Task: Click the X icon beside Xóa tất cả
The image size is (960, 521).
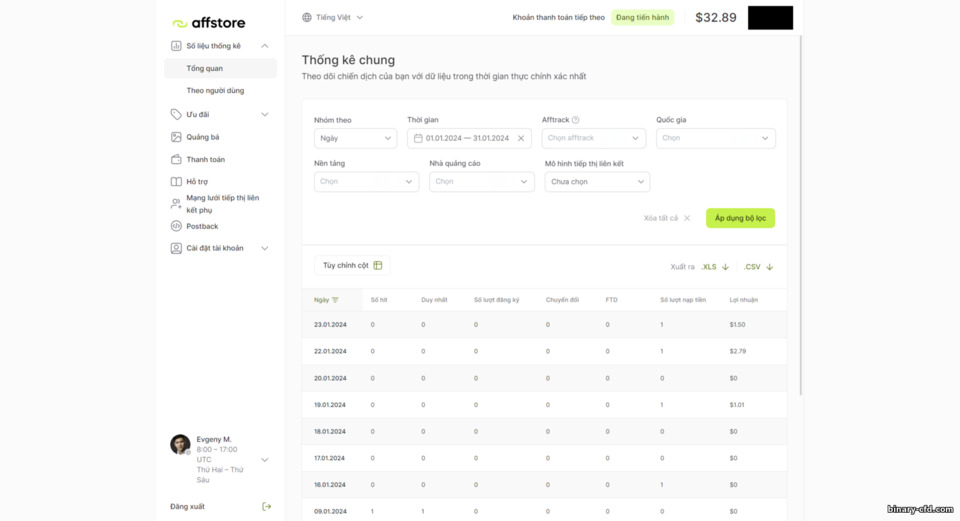Action: [687, 218]
